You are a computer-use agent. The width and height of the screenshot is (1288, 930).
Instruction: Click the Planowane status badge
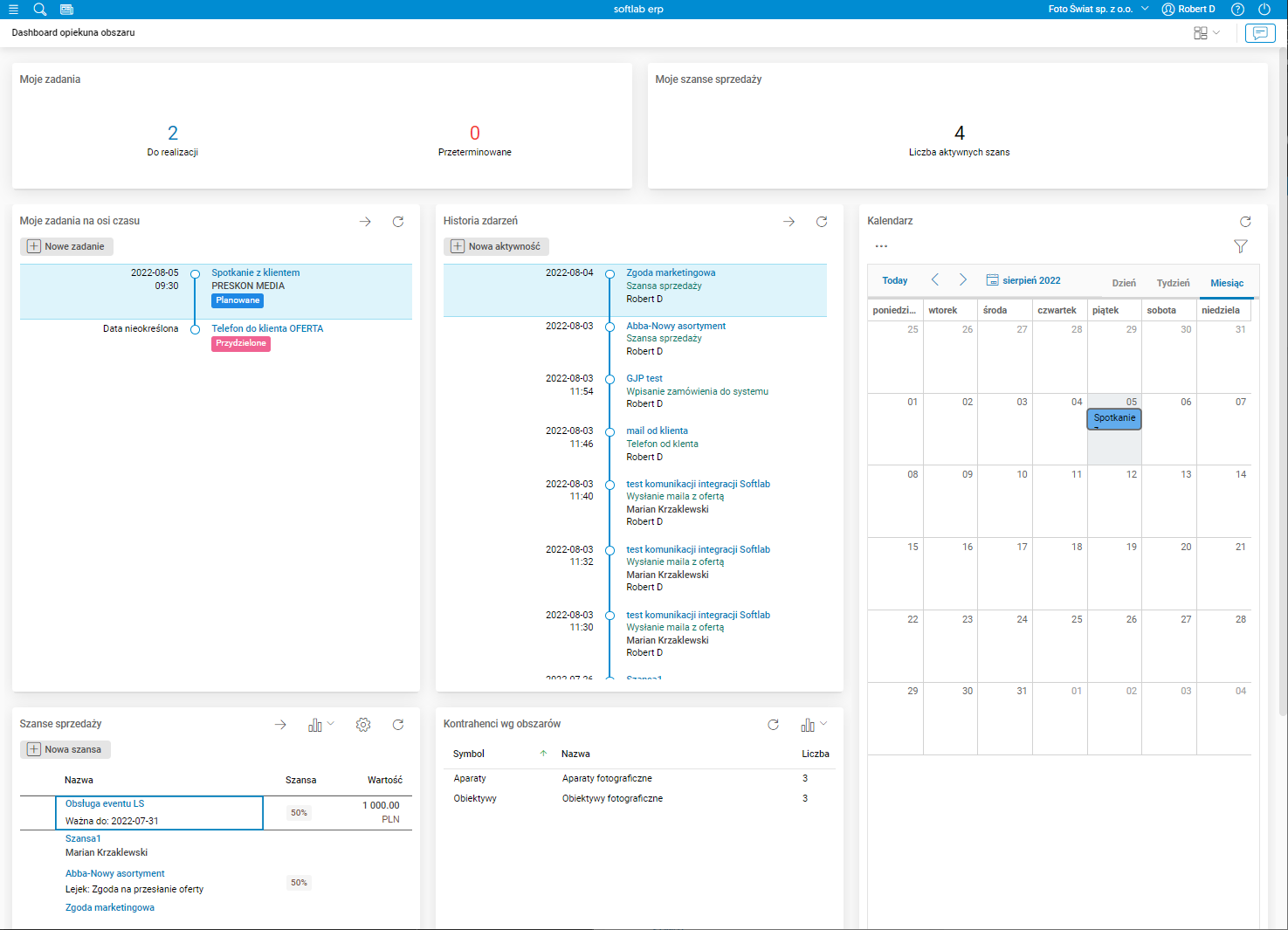[238, 300]
